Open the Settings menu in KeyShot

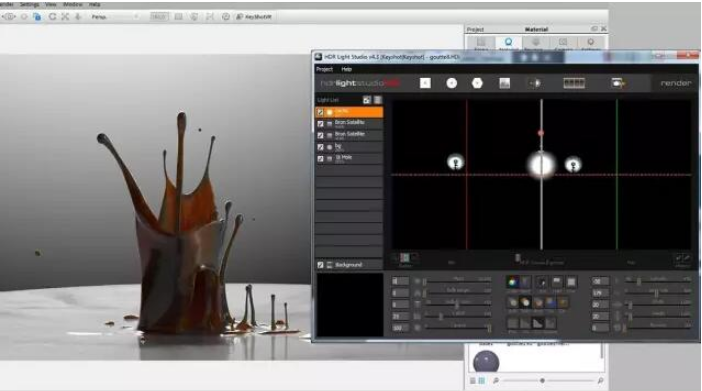30,4
